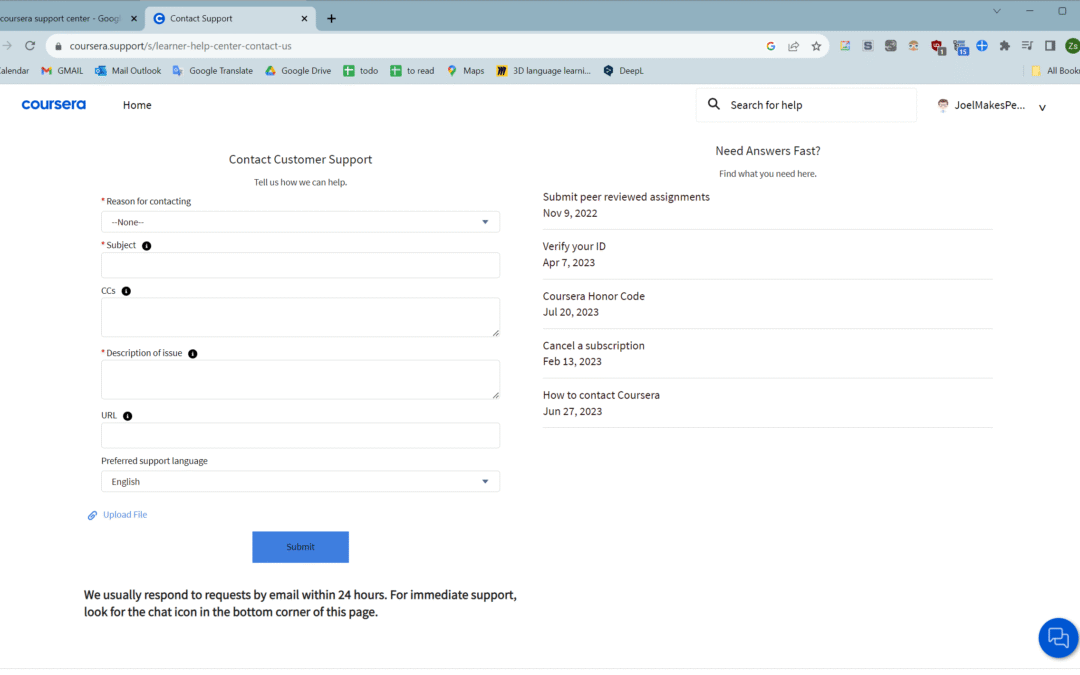Image resolution: width=1080 pixels, height=675 pixels.
Task: Expand the JoelMakesPe... user profile menu
Action: [x=1042, y=107]
